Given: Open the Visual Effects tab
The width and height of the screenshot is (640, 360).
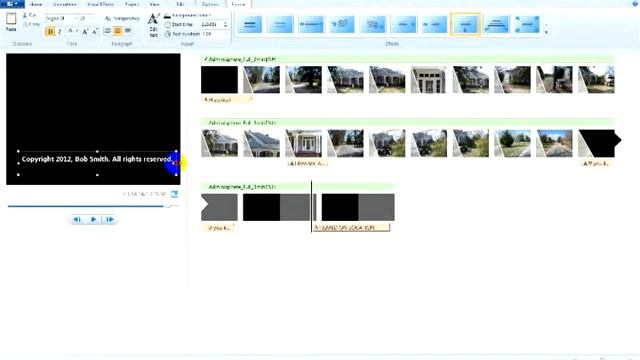Looking at the screenshot, I should coord(100,4).
